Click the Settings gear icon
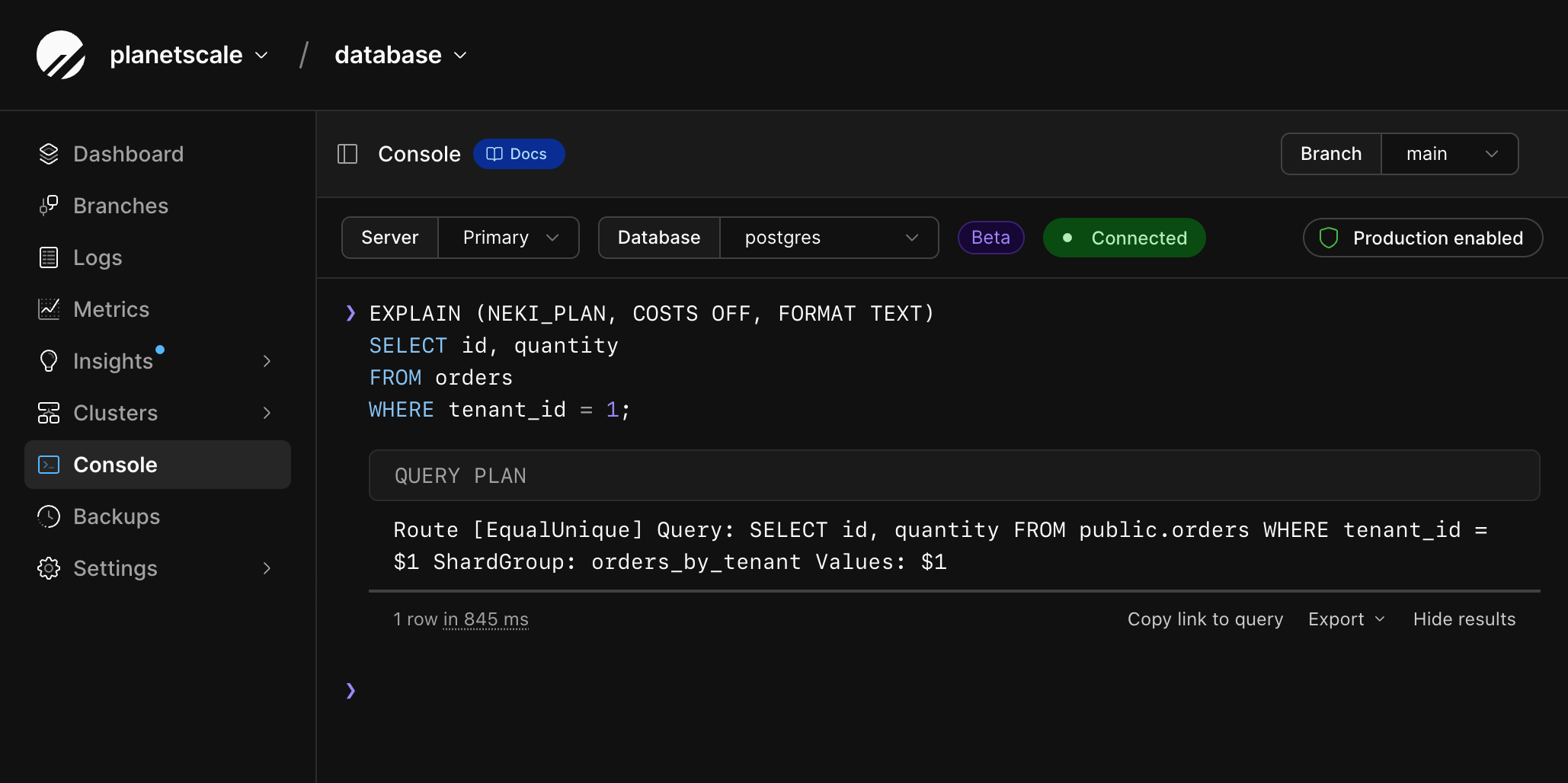 49,568
